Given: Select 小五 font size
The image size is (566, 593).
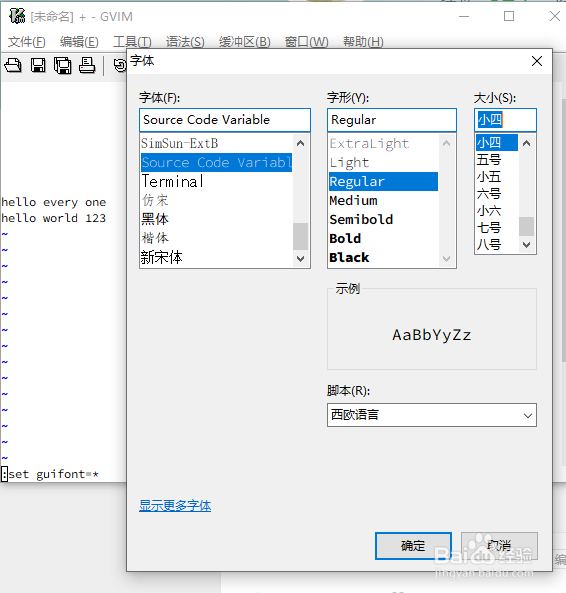Looking at the screenshot, I should (496, 177).
